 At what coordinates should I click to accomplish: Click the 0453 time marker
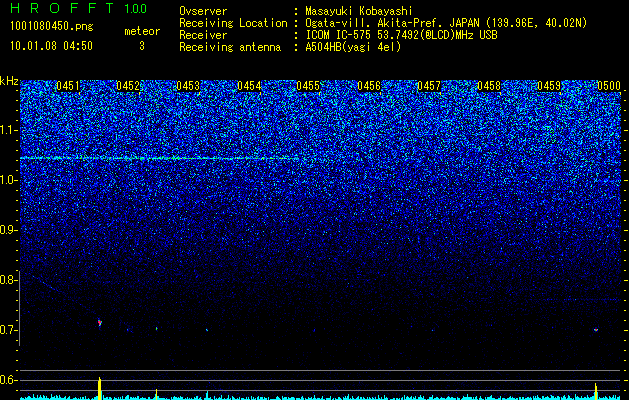[x=188, y=86]
